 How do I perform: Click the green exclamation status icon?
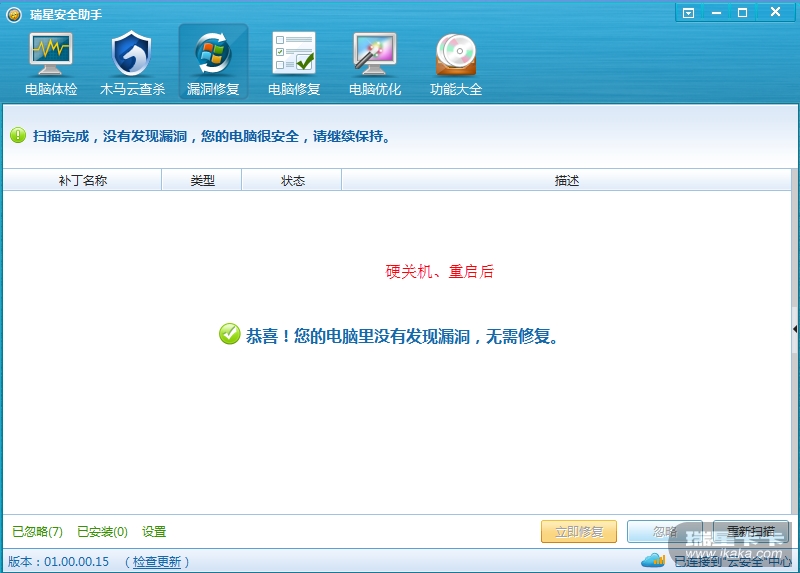(x=18, y=135)
